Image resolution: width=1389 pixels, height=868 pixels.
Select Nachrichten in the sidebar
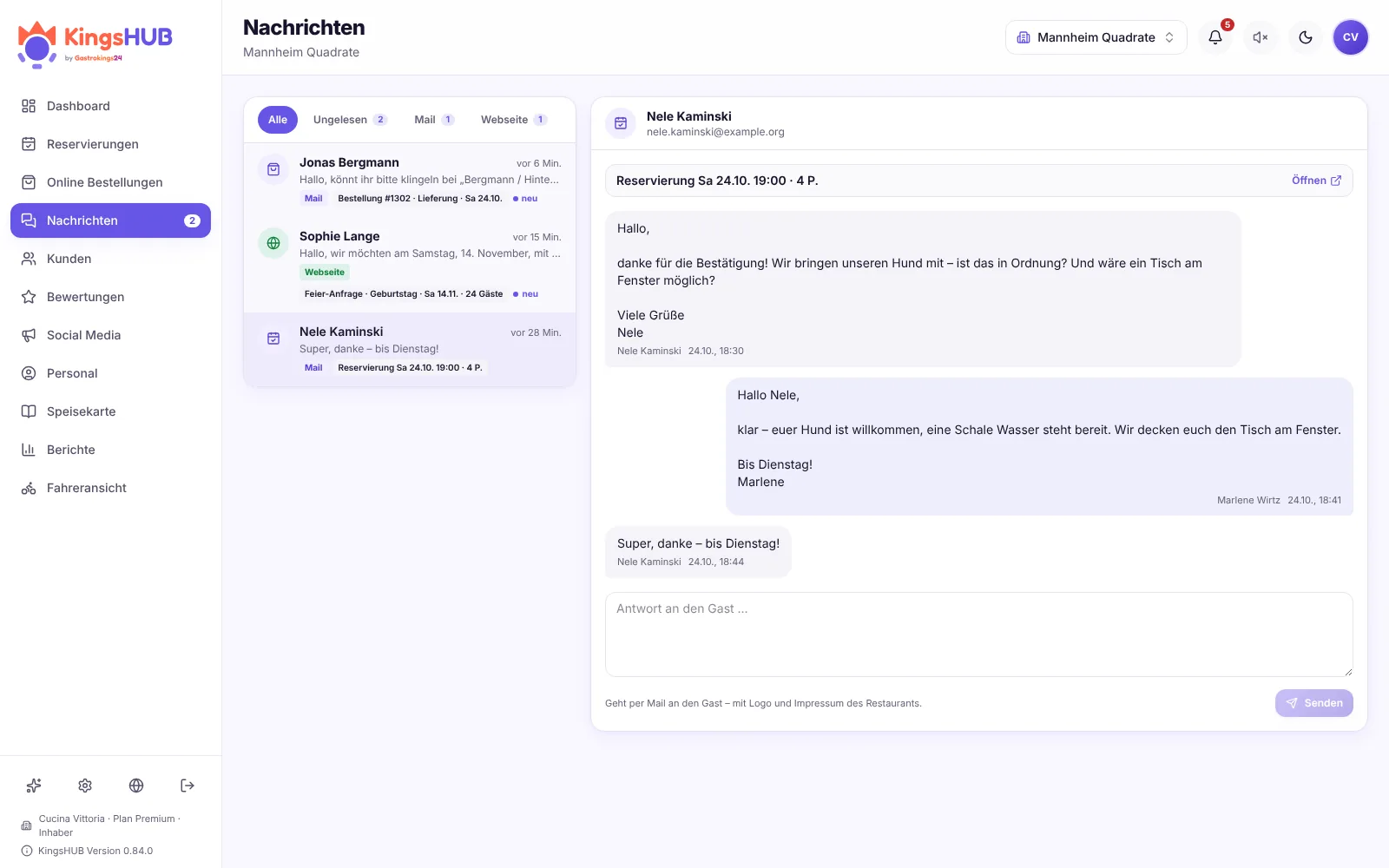(x=110, y=220)
